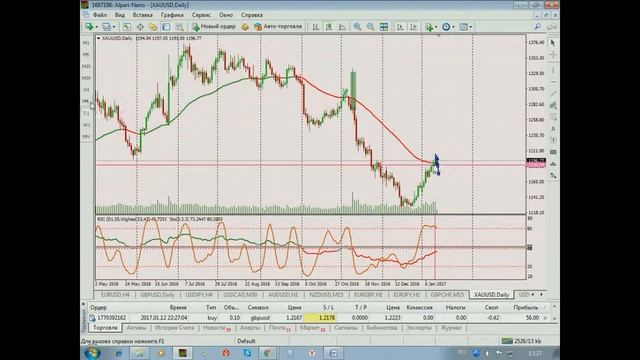Select the cursor arrow tool
This screenshot has width=640, height=360.
[553, 43]
